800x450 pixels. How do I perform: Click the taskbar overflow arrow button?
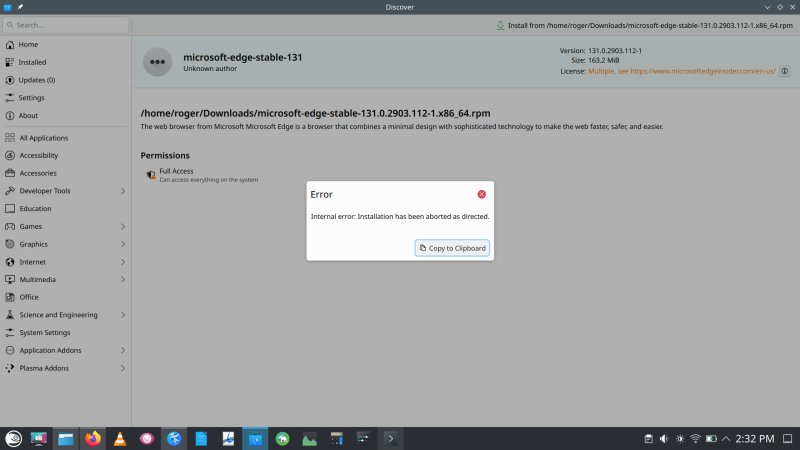point(390,439)
